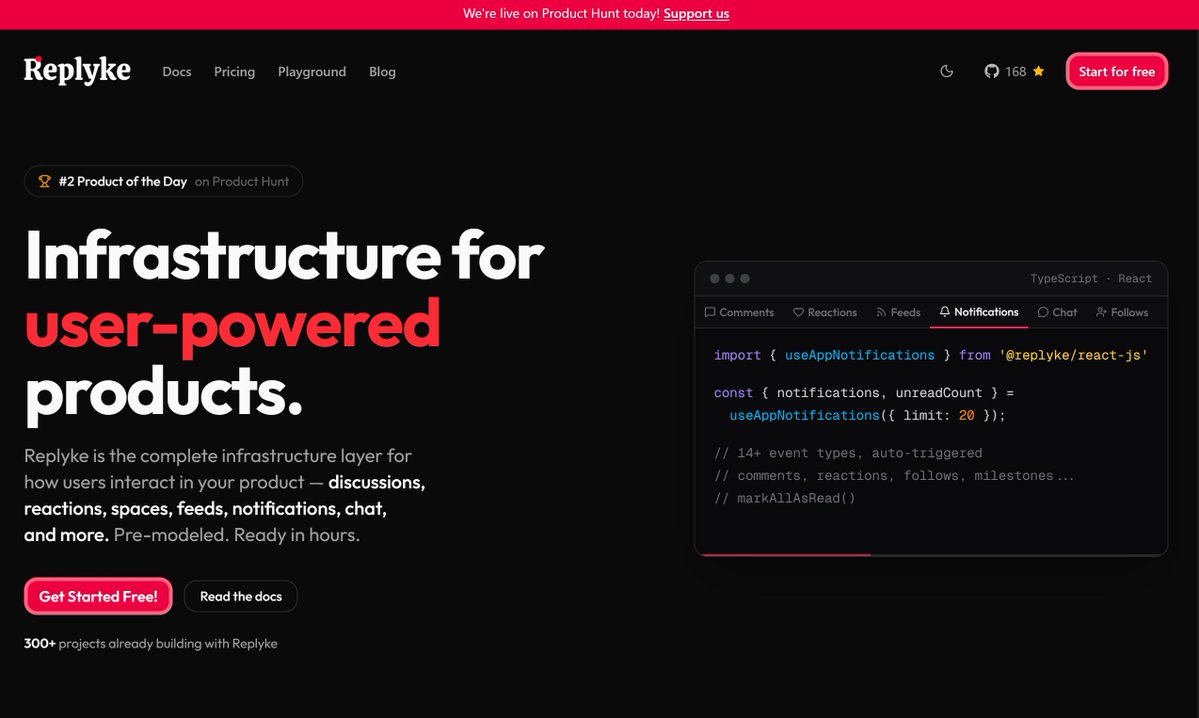Click the 'limit: 20' code value
Screen dimensions: 1199x718
click(939, 415)
